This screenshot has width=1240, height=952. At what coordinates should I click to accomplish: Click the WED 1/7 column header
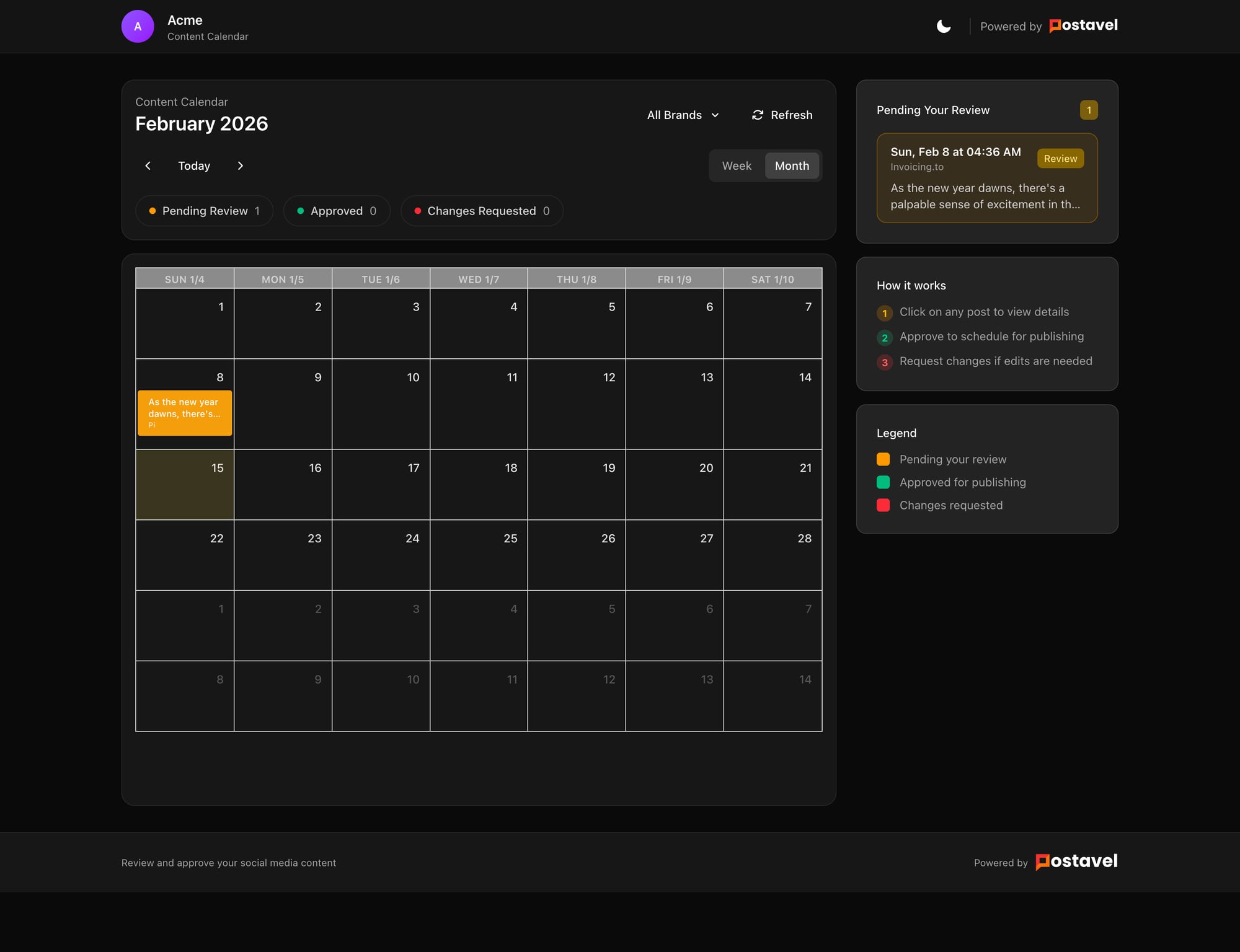(x=479, y=279)
